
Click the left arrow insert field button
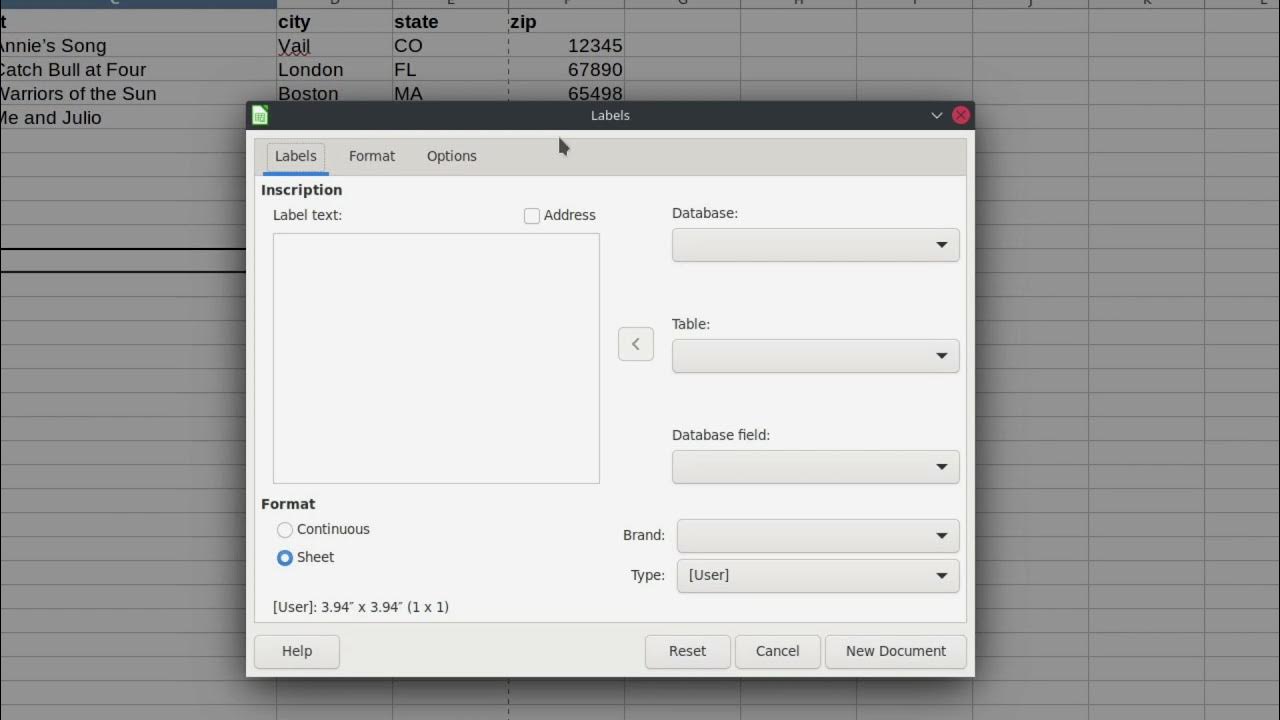(x=636, y=344)
